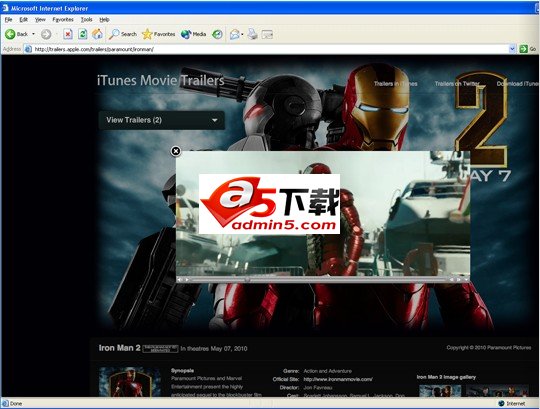
Task: Open the Favorites star button
Action: tap(158, 34)
